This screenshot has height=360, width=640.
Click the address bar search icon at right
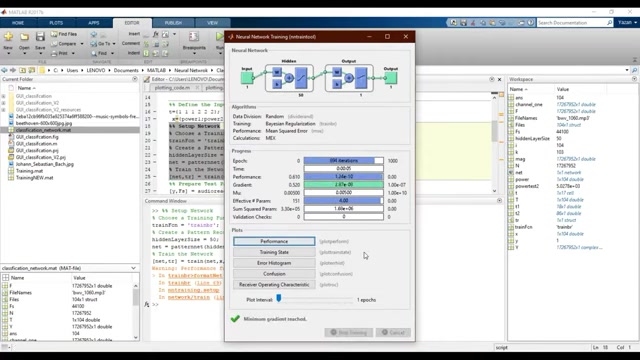635,70
